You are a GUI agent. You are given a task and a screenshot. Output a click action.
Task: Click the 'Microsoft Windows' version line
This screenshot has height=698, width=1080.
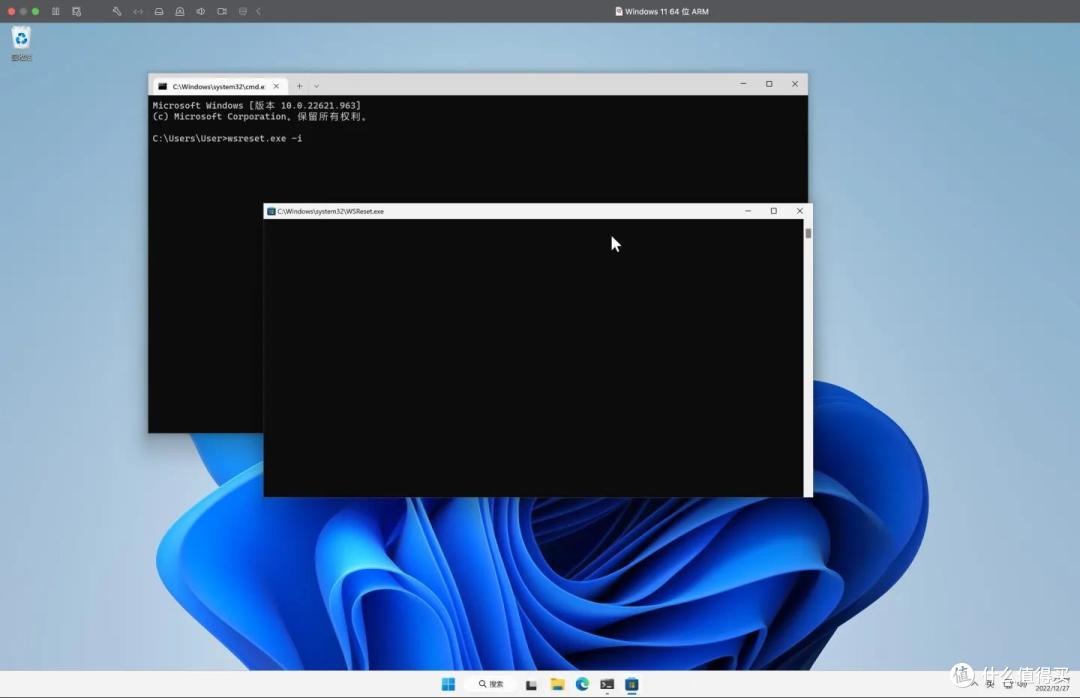(256, 105)
